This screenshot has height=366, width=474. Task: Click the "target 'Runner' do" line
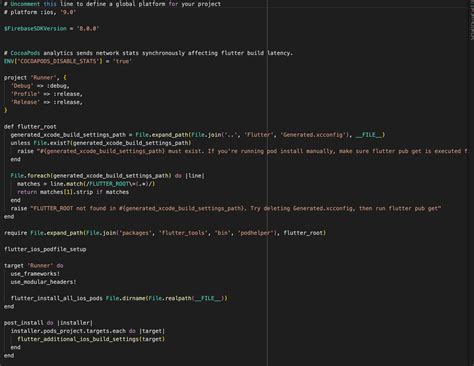(x=34, y=266)
